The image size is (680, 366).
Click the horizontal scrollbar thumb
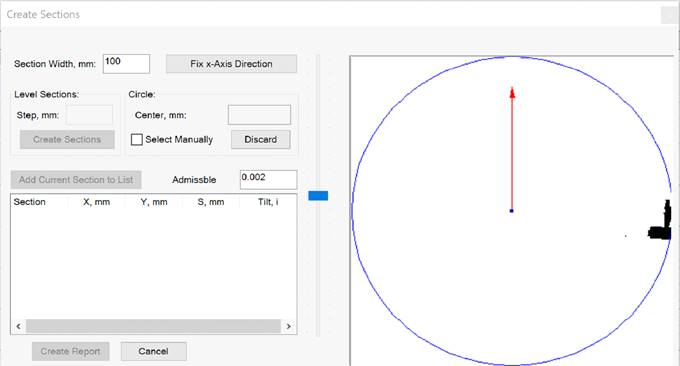[154, 326]
